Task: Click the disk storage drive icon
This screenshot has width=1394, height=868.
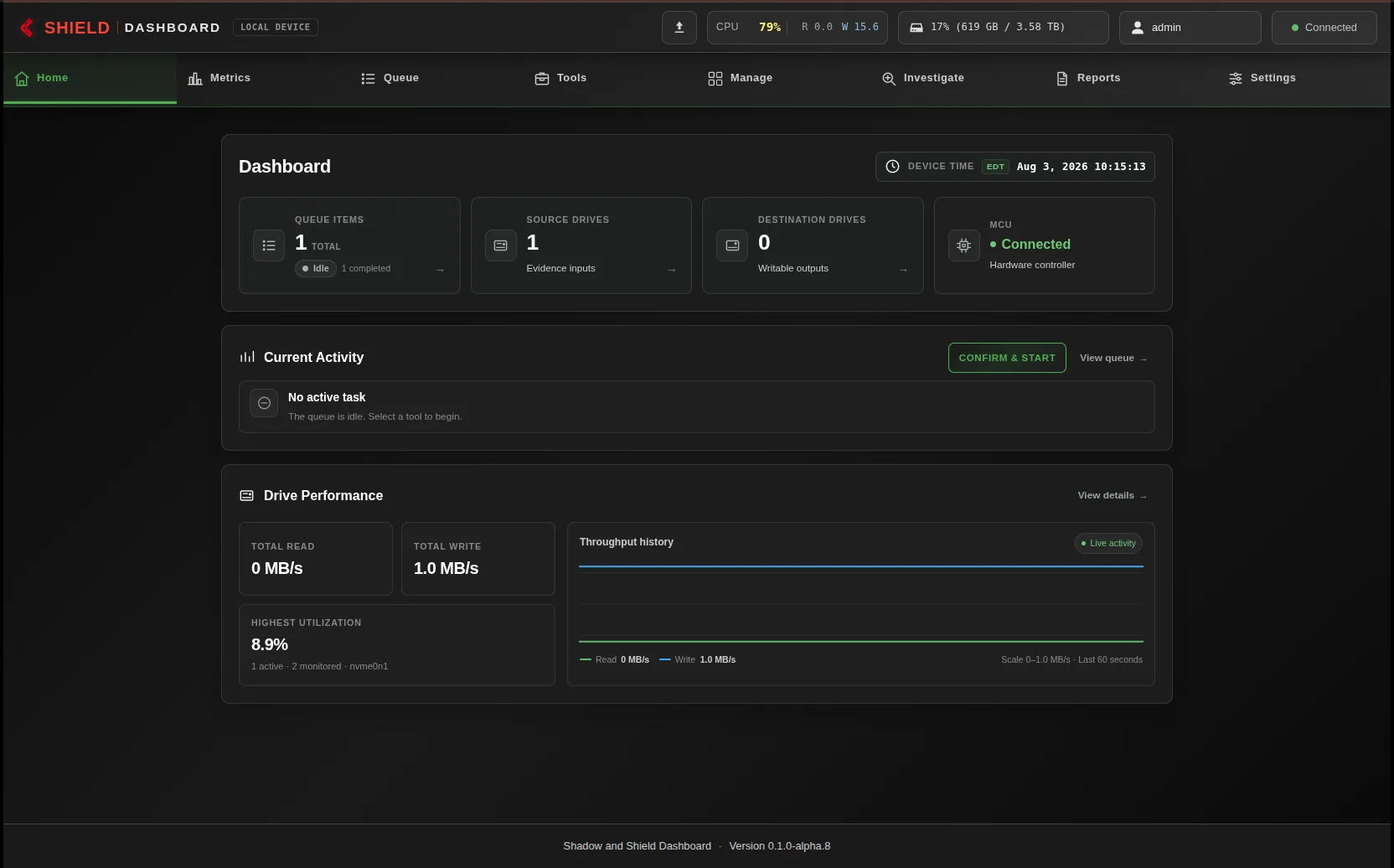Action: click(x=916, y=28)
